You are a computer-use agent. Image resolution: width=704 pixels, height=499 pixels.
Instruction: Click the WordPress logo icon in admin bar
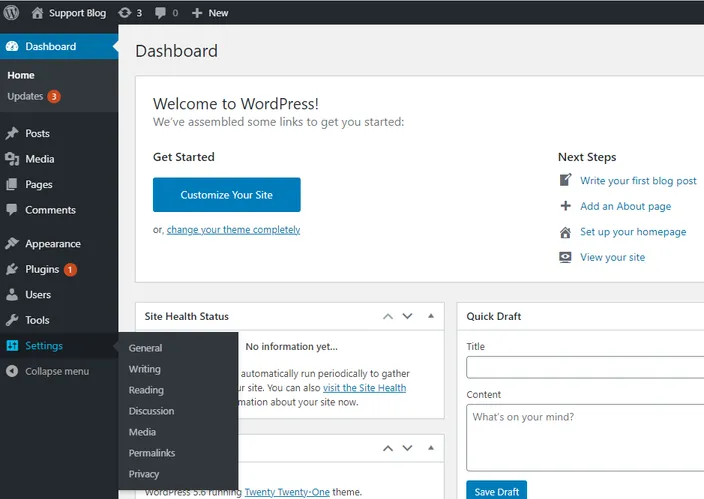pos(11,13)
